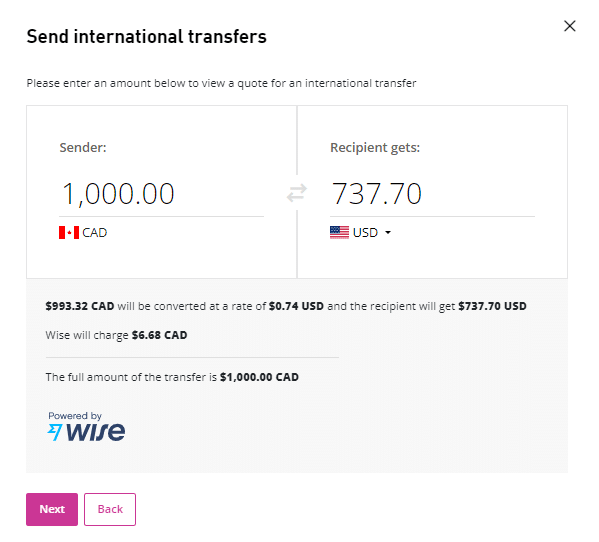Click the $0.74 USD exchange rate text

tap(296, 306)
